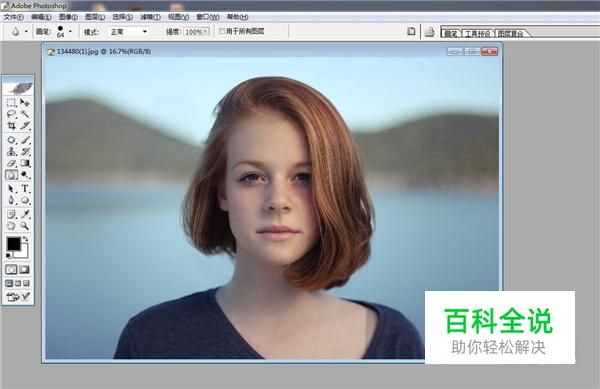Select the Rectangular Marquee tool
This screenshot has width=600, height=389.
coord(11,102)
